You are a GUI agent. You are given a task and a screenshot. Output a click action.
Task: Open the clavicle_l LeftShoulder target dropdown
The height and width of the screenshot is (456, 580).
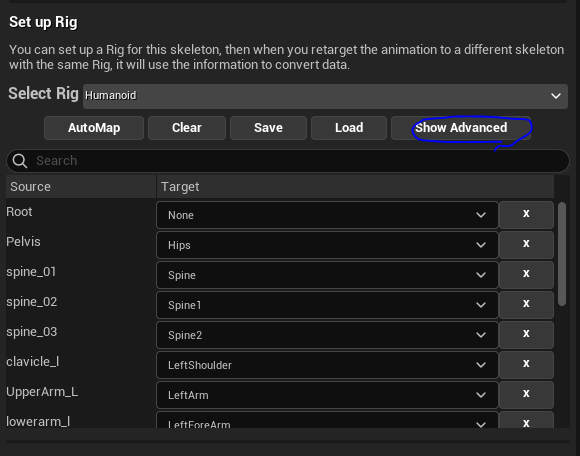click(x=327, y=365)
